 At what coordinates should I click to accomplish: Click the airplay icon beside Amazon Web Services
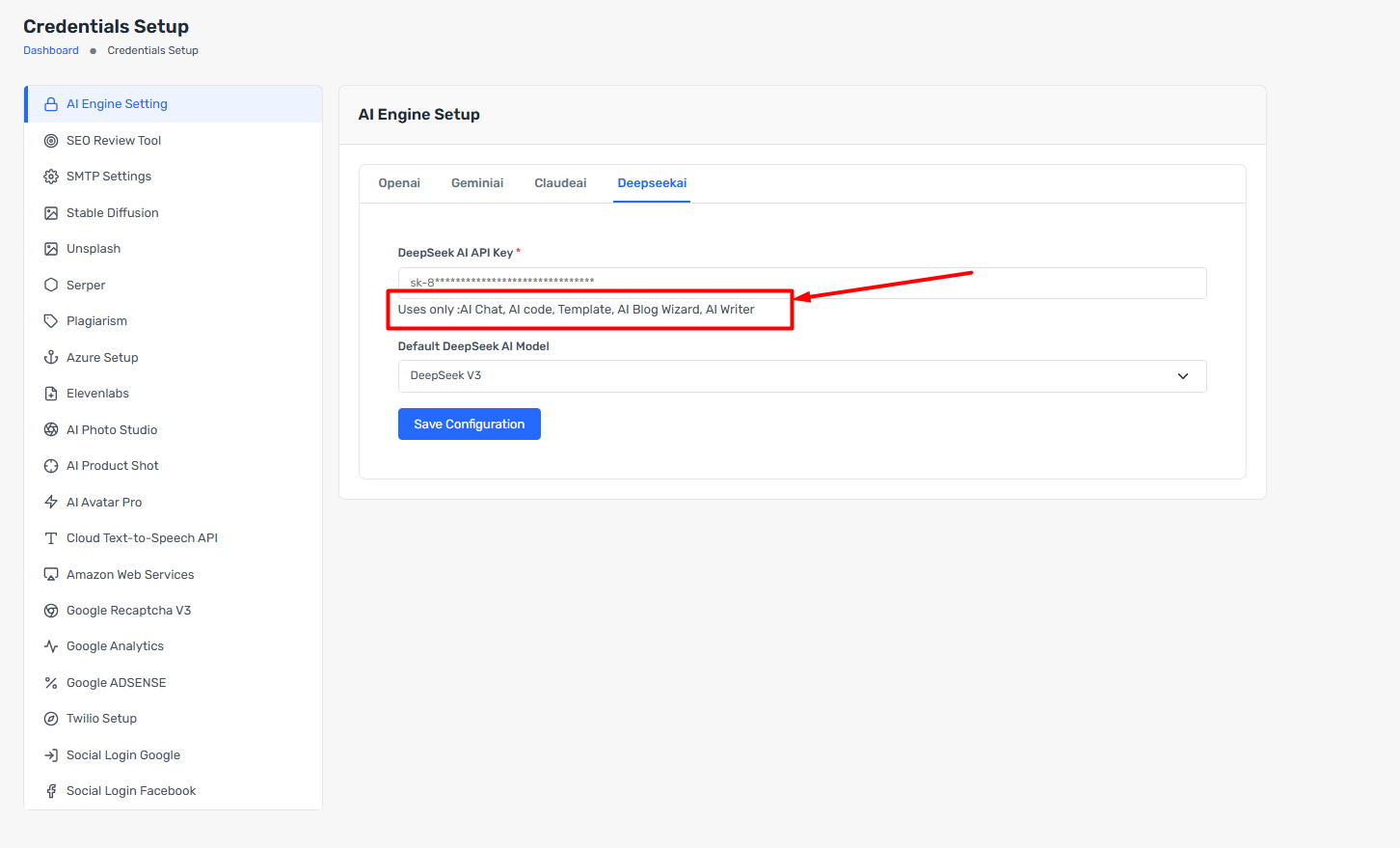click(x=51, y=575)
